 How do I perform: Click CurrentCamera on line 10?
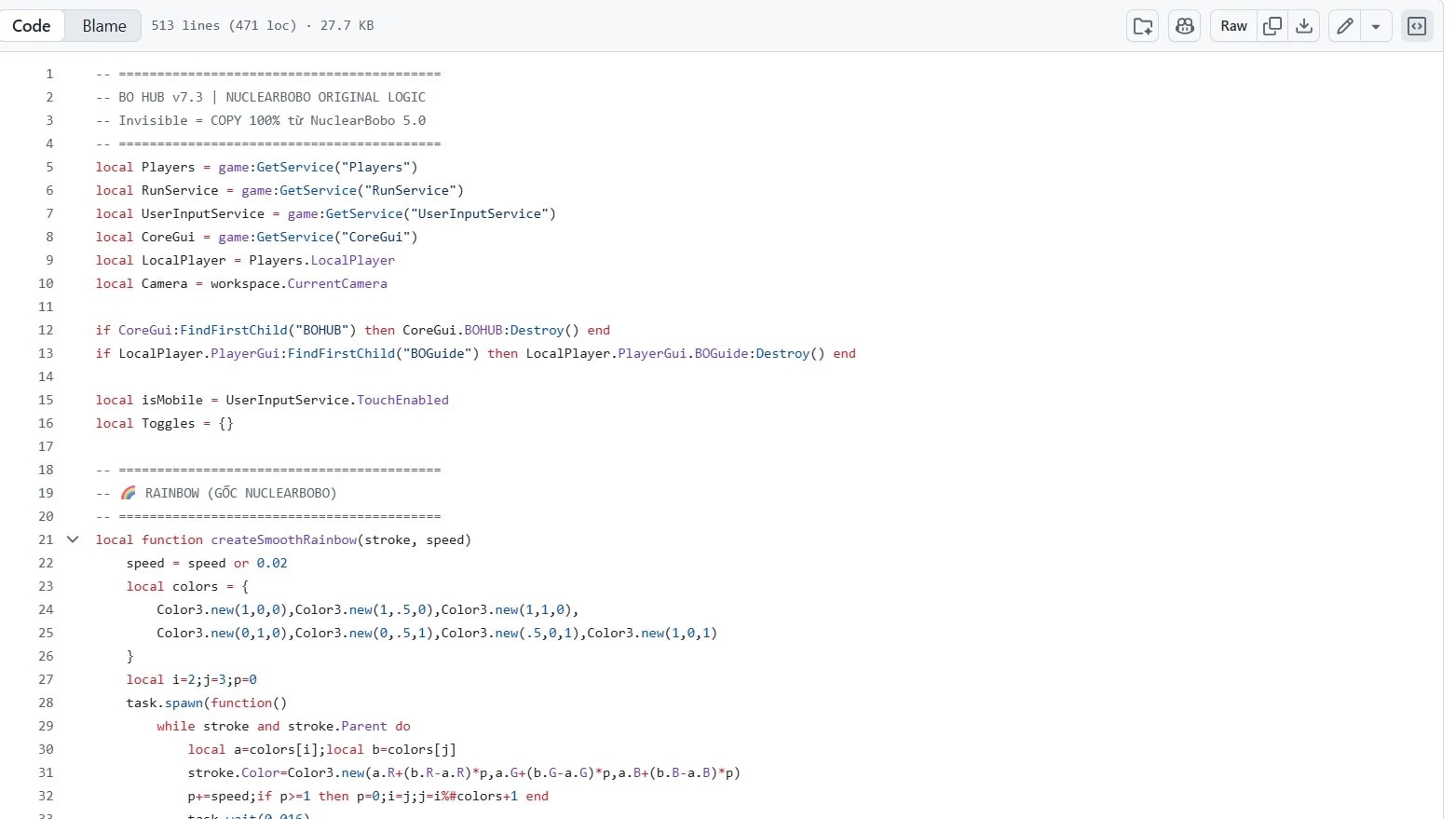point(337,283)
